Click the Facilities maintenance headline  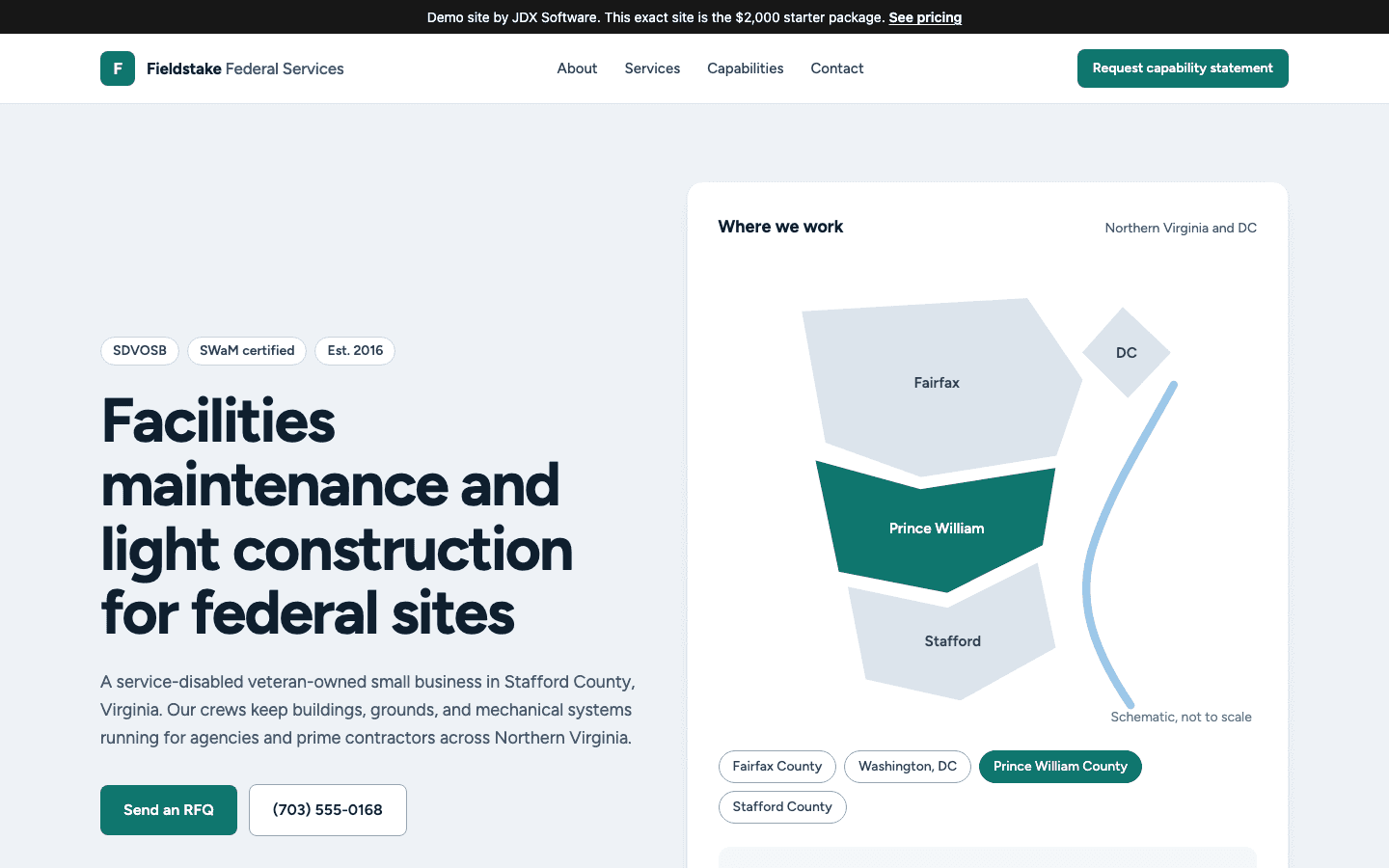[337, 517]
